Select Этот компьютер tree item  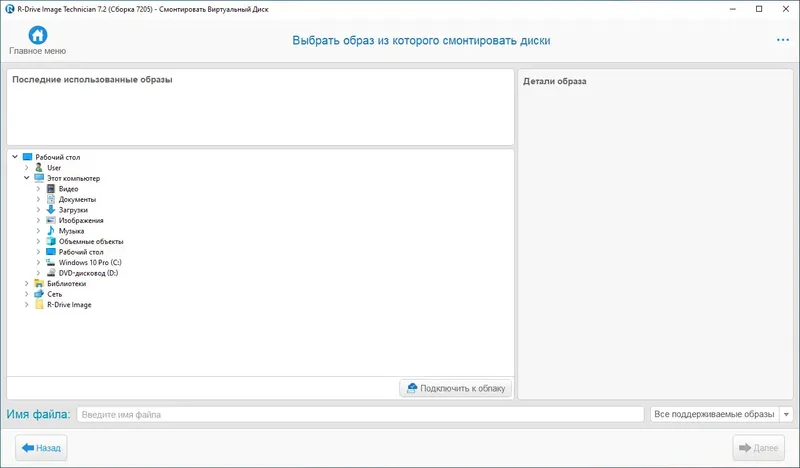pyautogui.click(x=73, y=178)
